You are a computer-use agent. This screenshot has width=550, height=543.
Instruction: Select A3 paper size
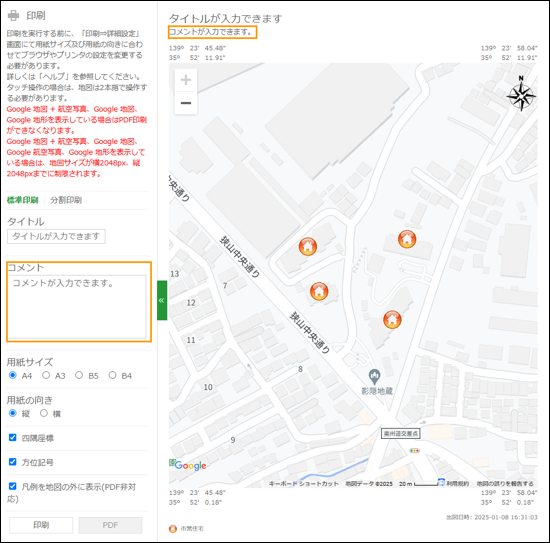point(46,375)
